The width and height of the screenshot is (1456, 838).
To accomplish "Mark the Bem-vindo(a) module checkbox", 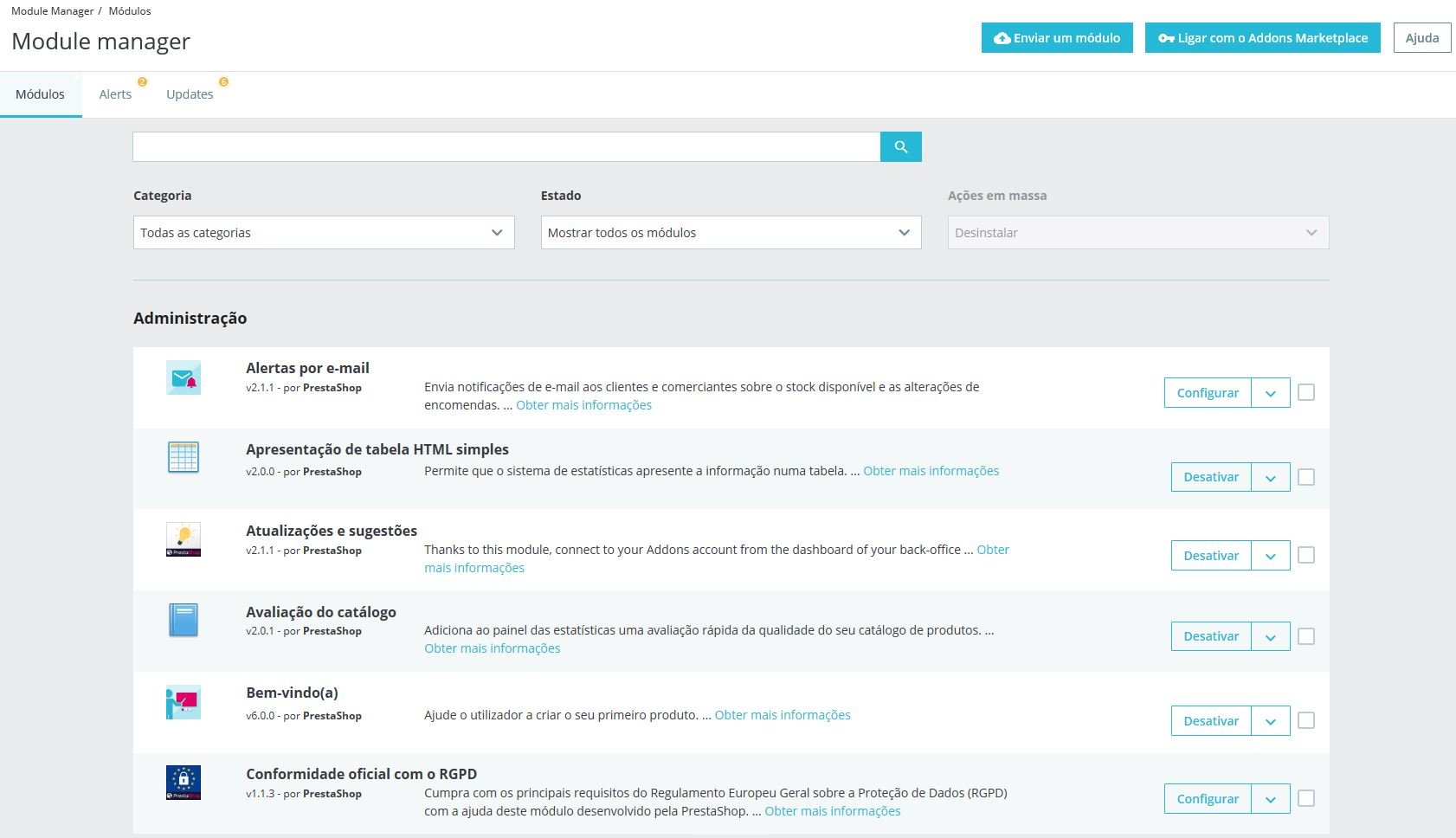I will pyautogui.click(x=1306, y=720).
